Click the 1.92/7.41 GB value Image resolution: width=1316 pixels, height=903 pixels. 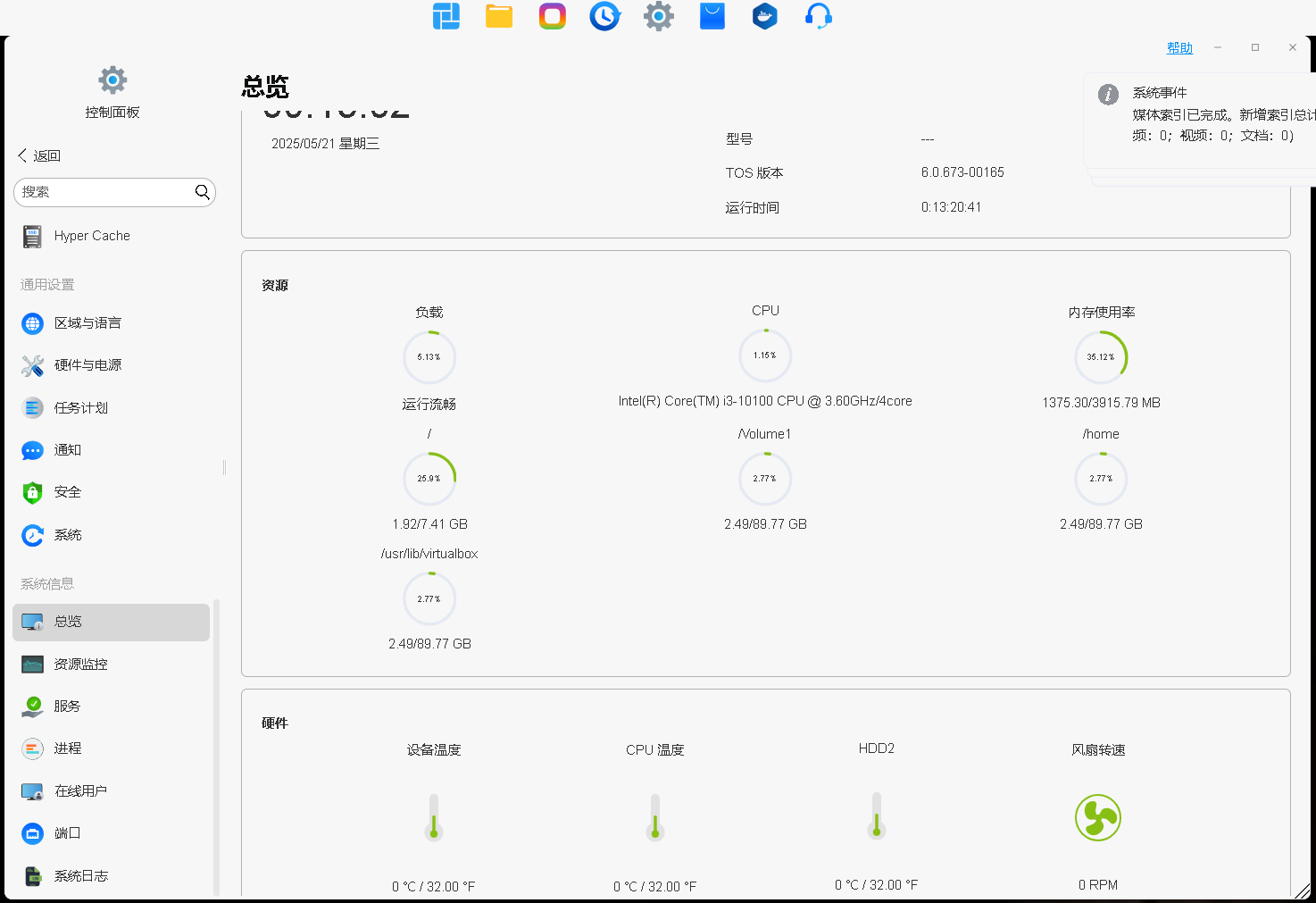[x=429, y=524]
